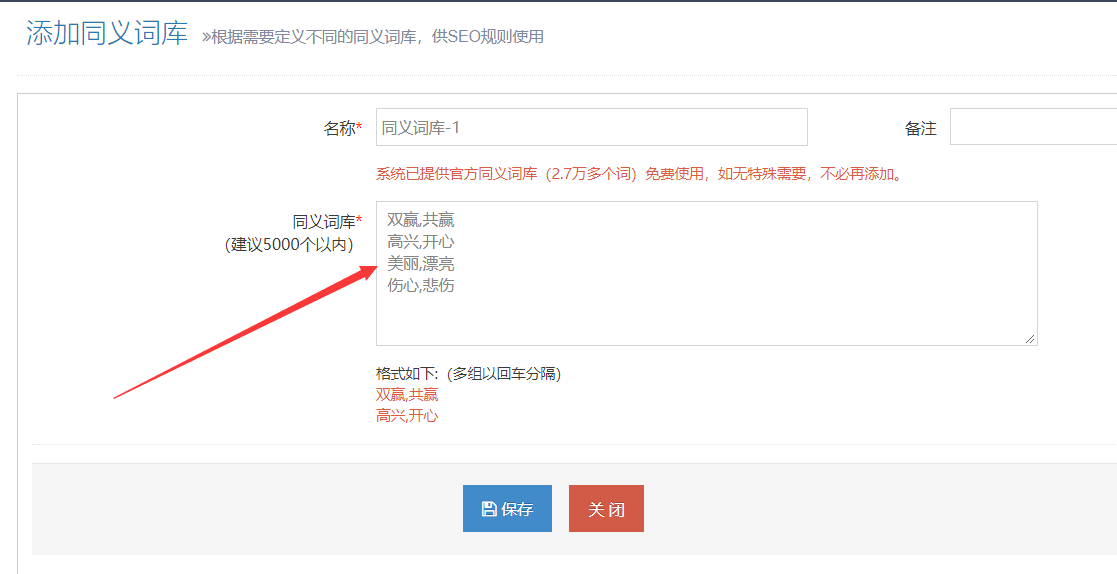Focus the 备注 input field
The width and height of the screenshot is (1117, 574).
(x=1033, y=127)
